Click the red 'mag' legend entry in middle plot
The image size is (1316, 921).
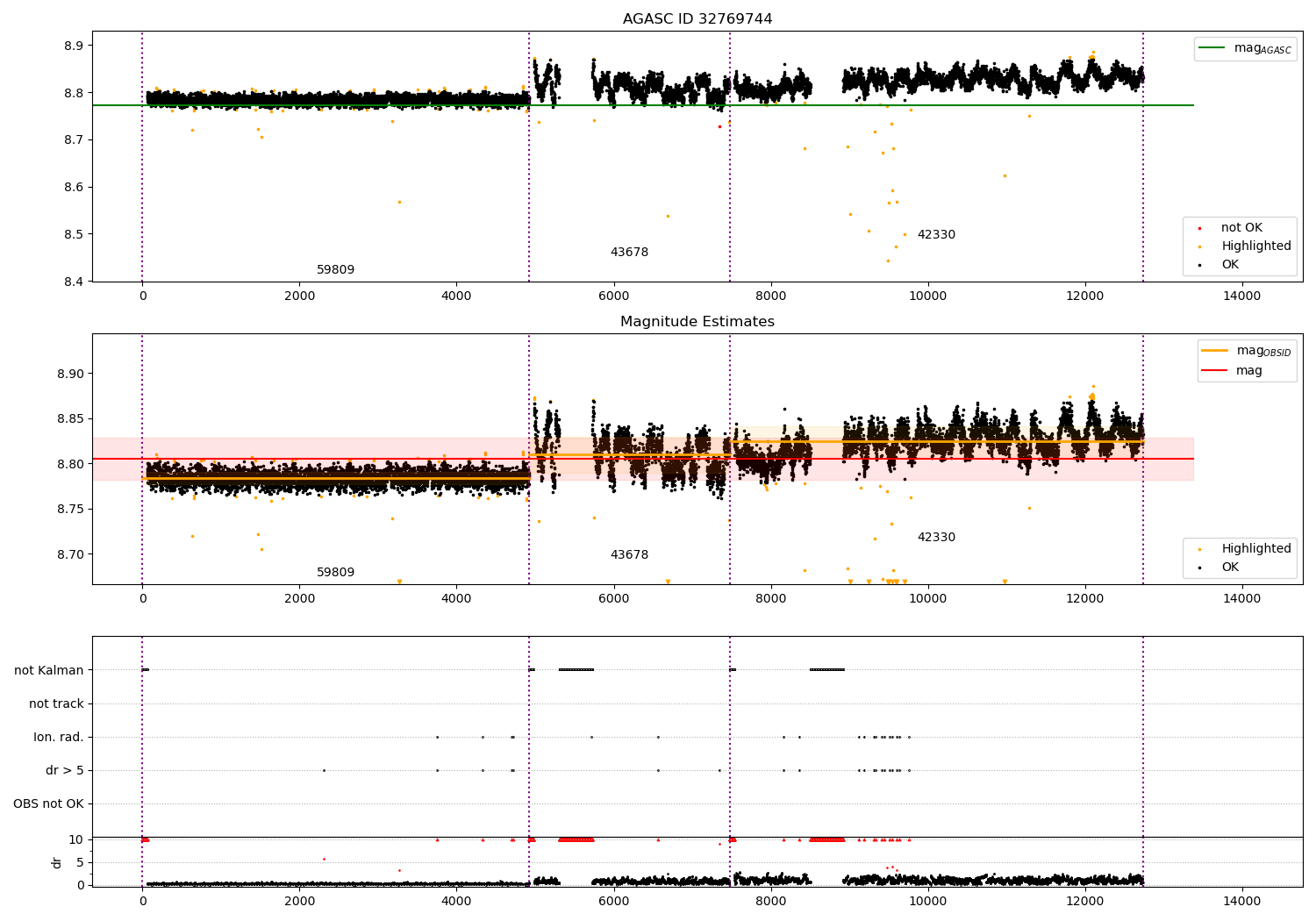[1232, 370]
